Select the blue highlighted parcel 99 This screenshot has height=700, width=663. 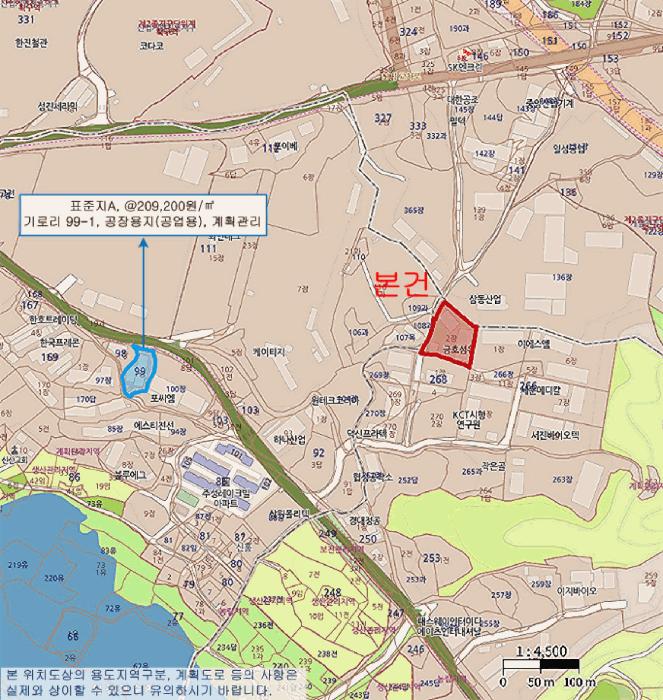[x=139, y=371]
